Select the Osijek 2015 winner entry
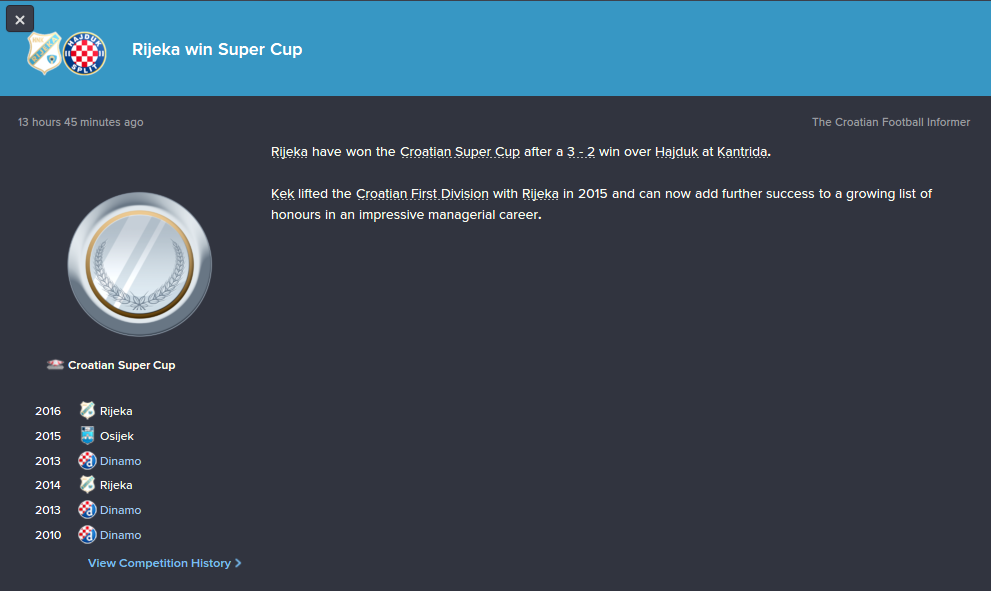 coord(116,436)
